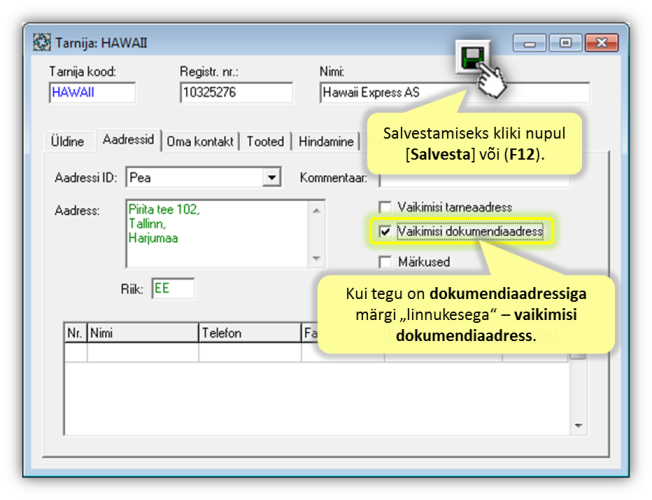
Task: Switch to the Üldine tab
Action: (68, 142)
